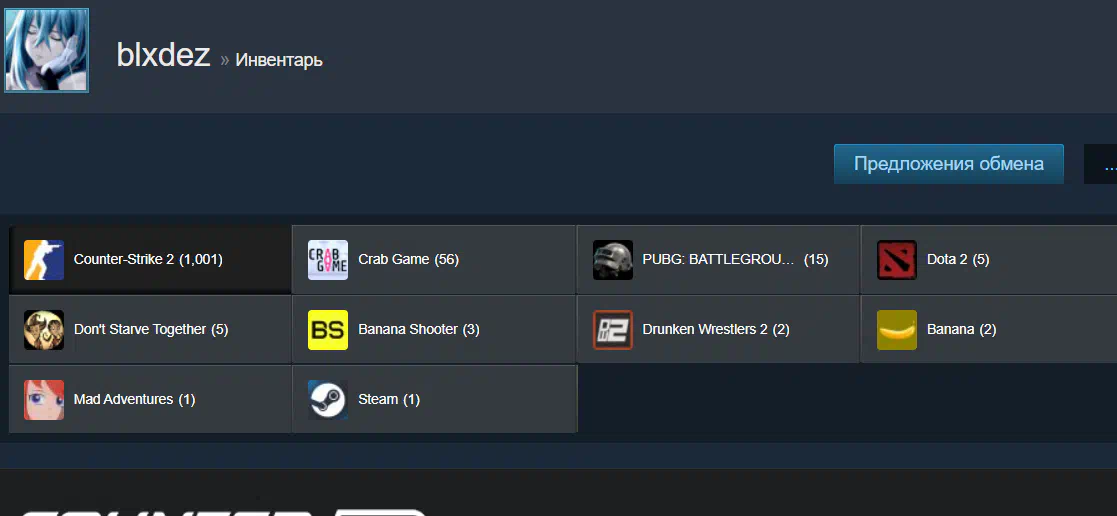
Task: Select the yellow BS Banana Shooter icon
Action: [x=328, y=329]
